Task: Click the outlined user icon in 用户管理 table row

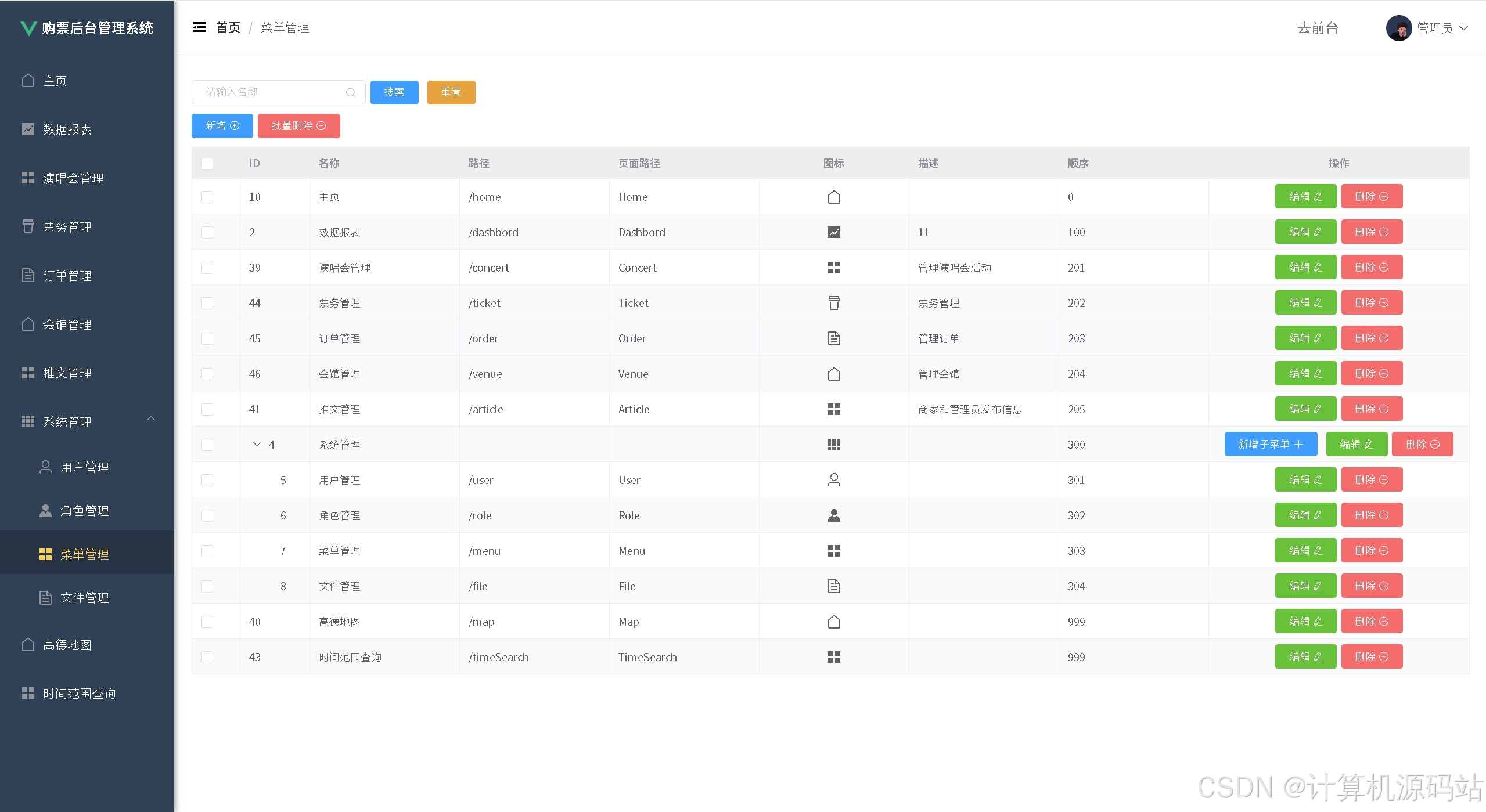Action: 834,480
